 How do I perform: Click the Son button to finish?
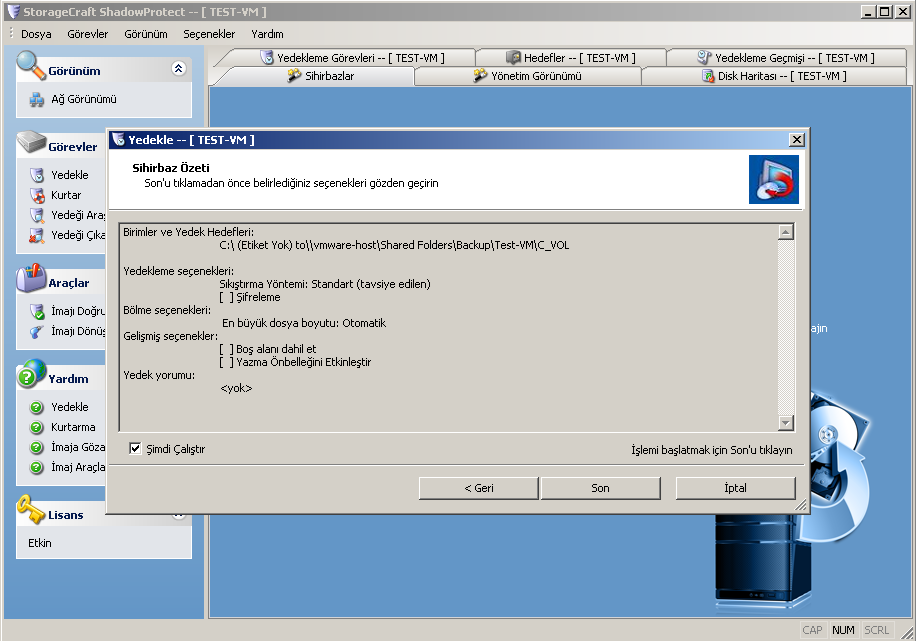601,488
